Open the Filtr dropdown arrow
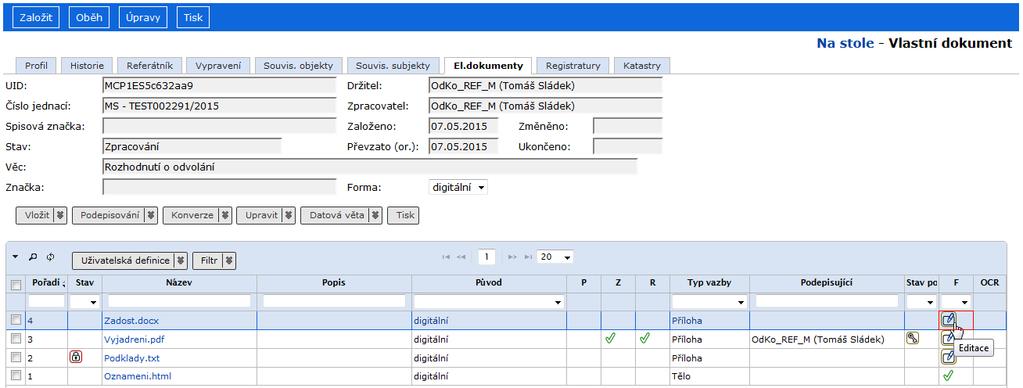 [228, 261]
